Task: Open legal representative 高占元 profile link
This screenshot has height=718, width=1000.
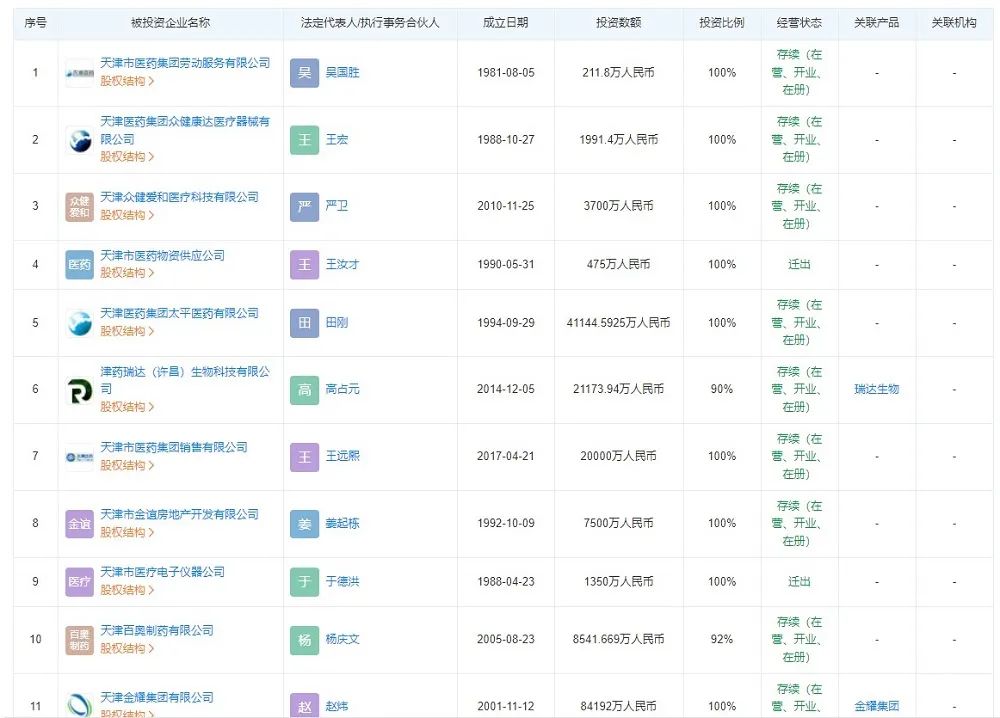Action: [342, 390]
